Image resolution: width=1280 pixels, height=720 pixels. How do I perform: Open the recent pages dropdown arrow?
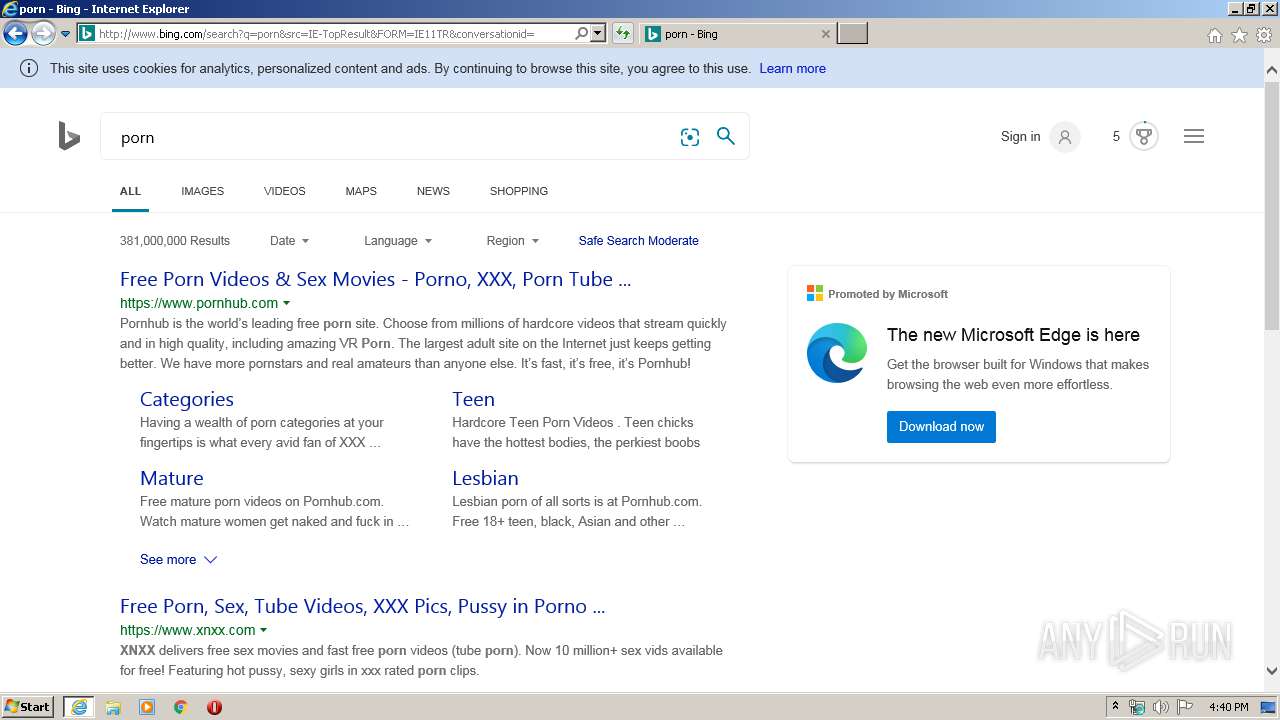65,34
